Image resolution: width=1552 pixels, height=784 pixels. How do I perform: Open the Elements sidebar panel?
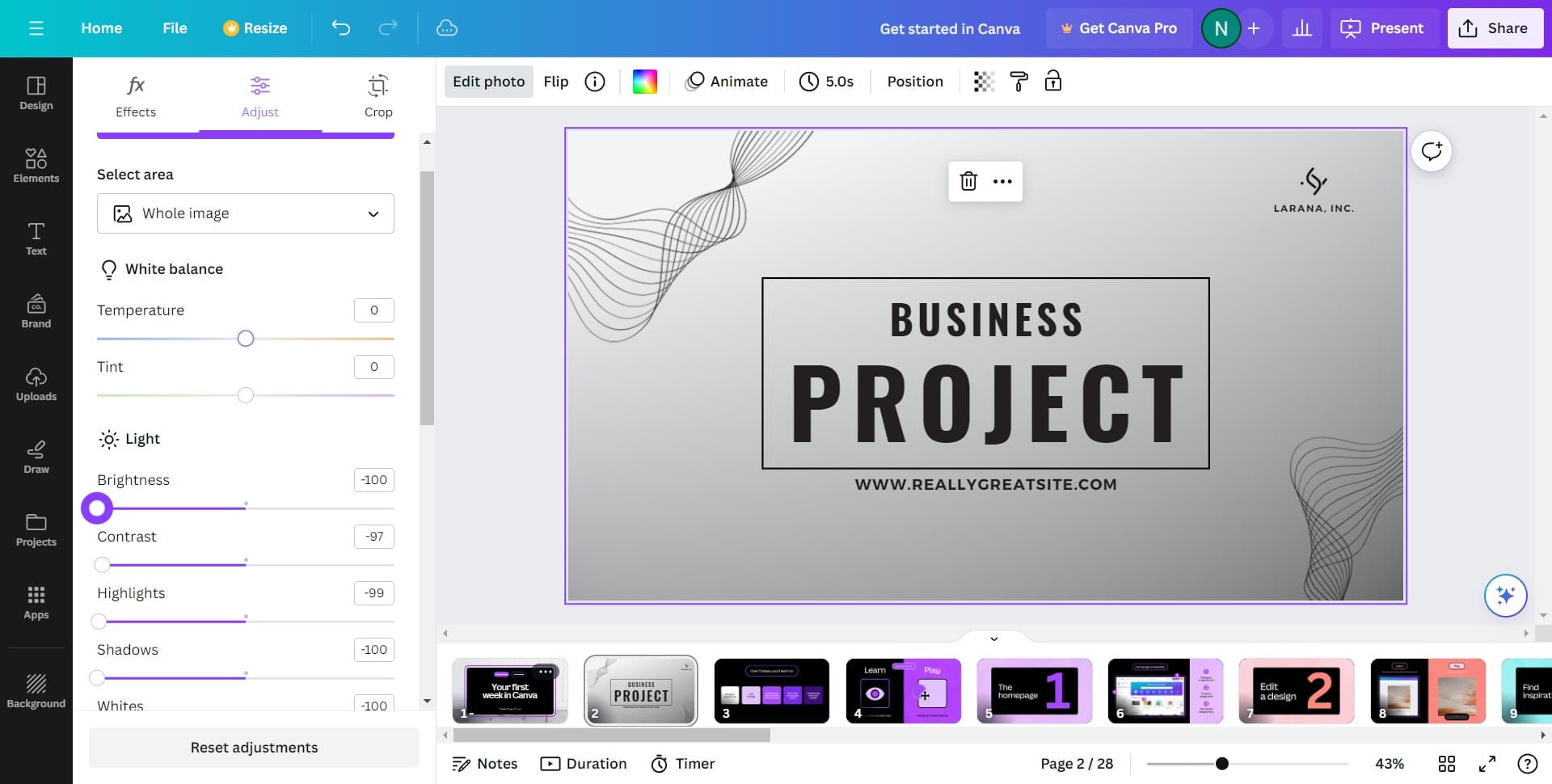pos(36,165)
